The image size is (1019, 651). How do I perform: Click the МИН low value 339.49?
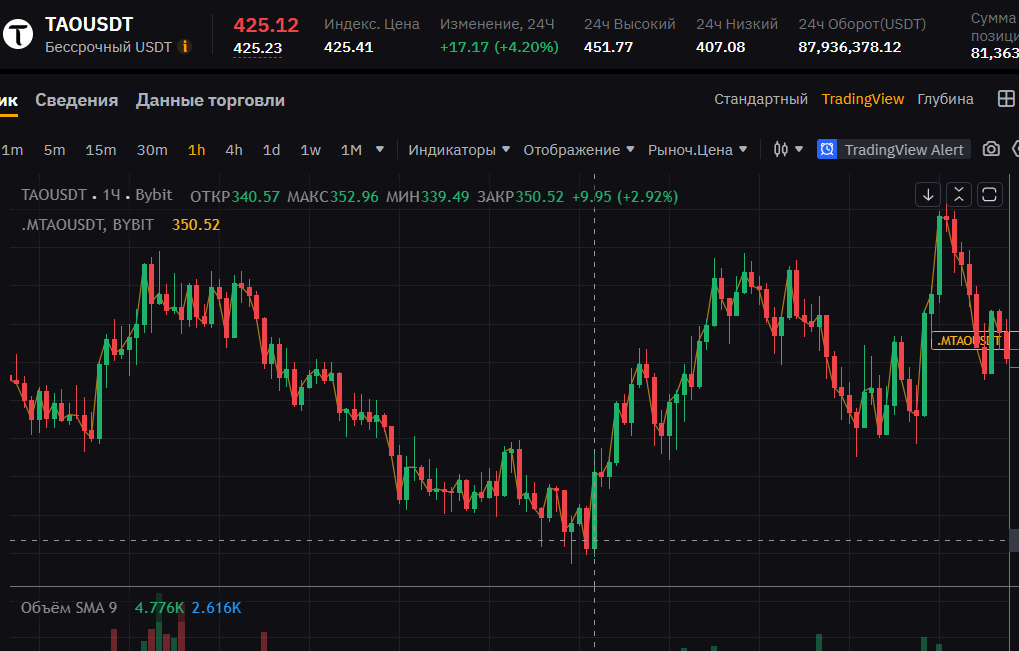(445, 196)
